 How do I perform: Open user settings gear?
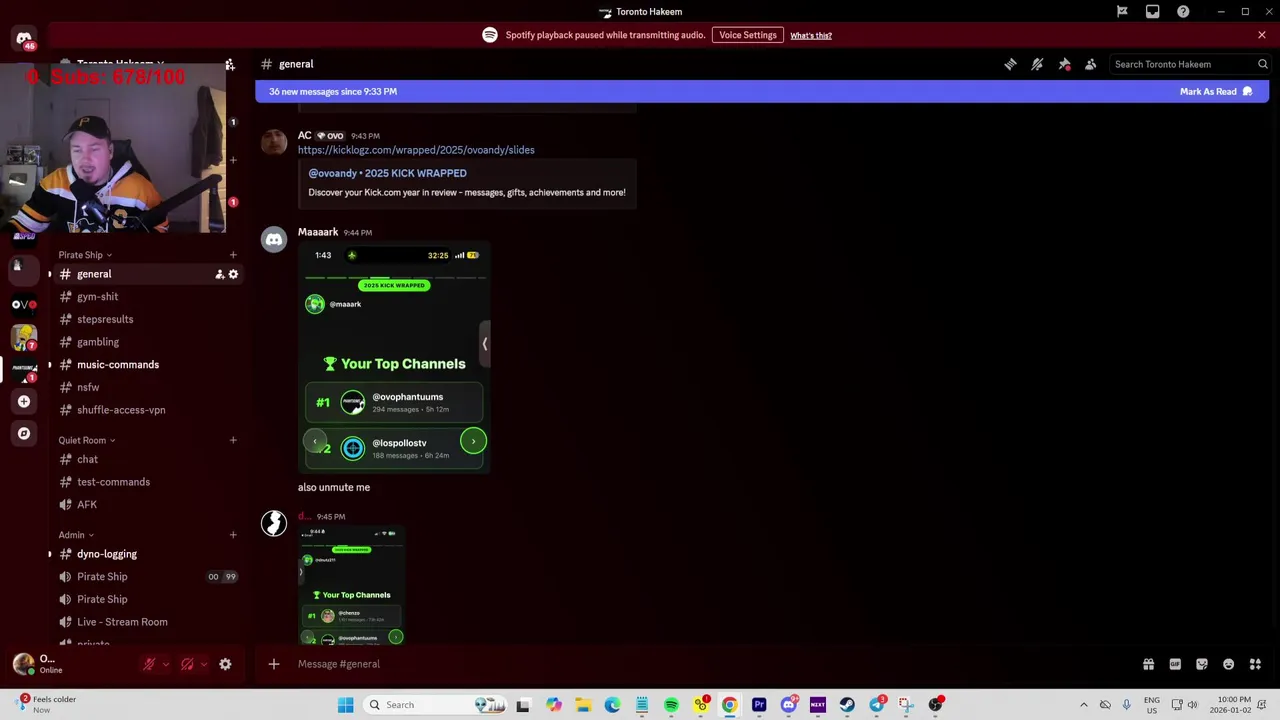tap(225, 664)
